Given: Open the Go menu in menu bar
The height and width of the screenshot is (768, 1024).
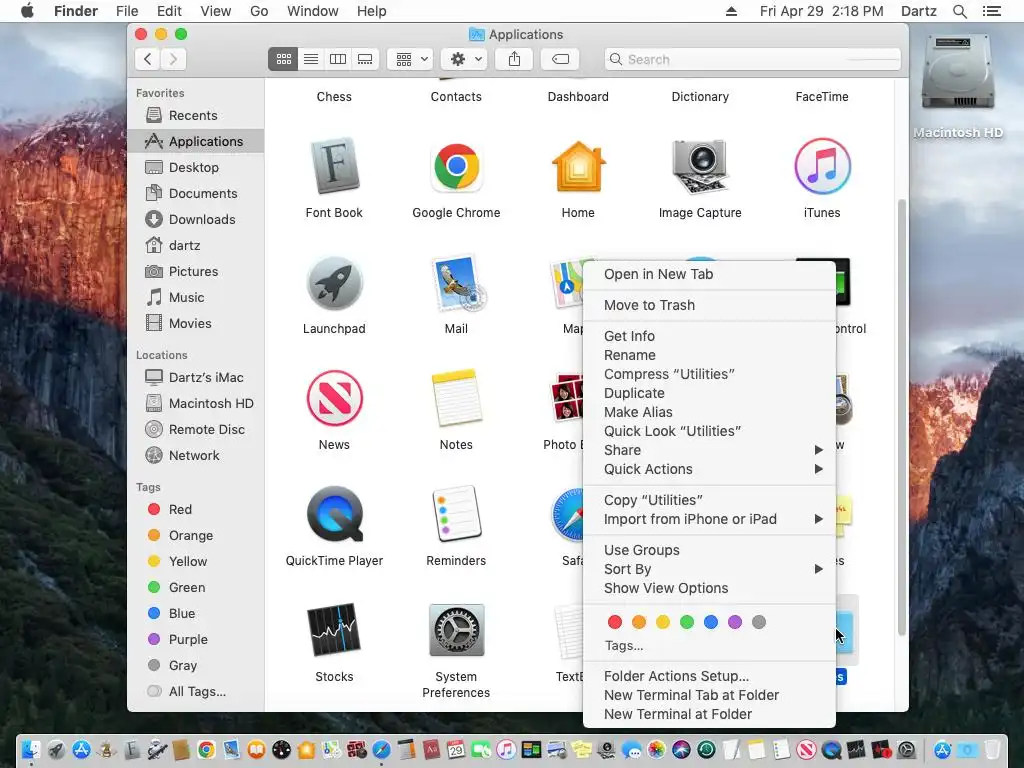Looking at the screenshot, I should 259,11.
